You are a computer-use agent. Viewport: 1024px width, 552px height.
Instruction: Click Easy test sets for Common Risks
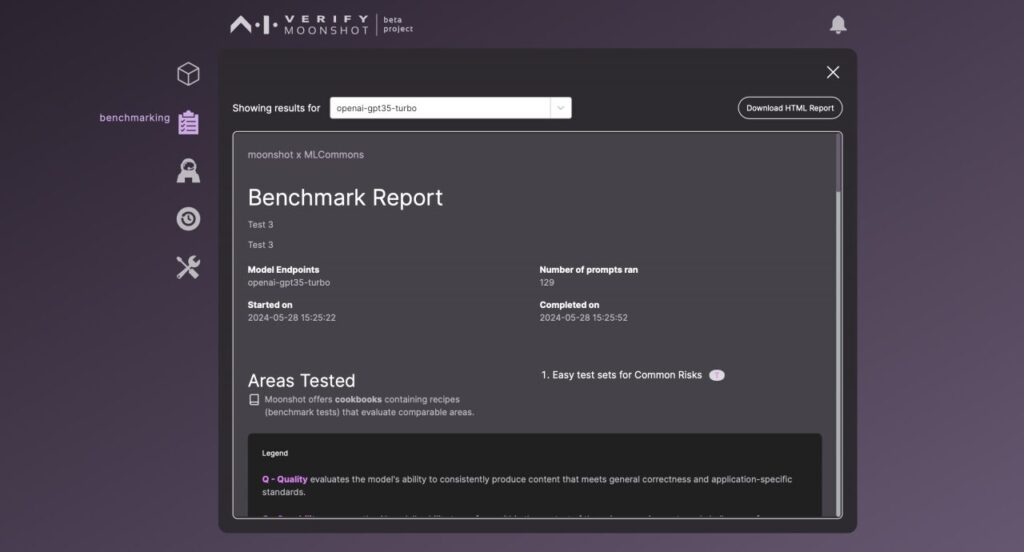pyautogui.click(x=620, y=375)
